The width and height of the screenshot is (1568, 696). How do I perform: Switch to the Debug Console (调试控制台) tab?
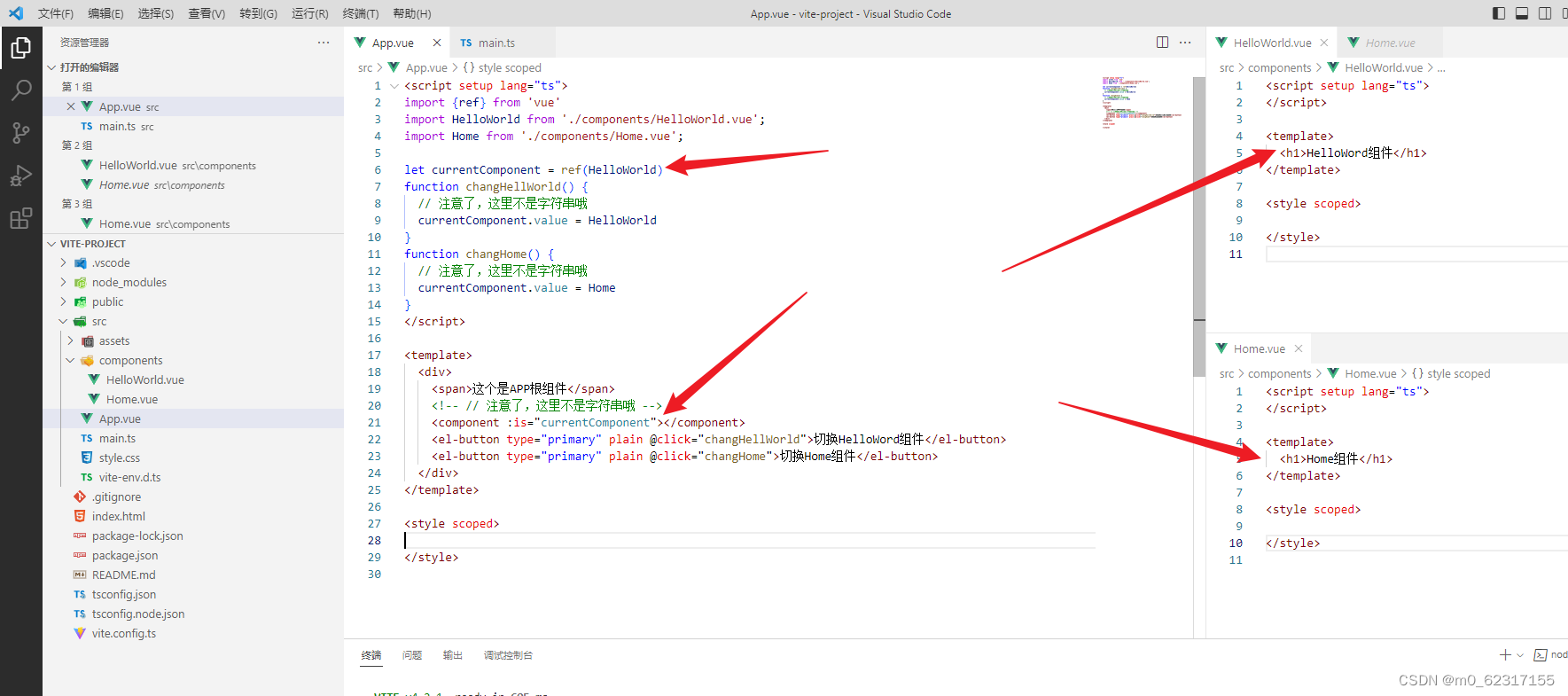pyautogui.click(x=508, y=655)
